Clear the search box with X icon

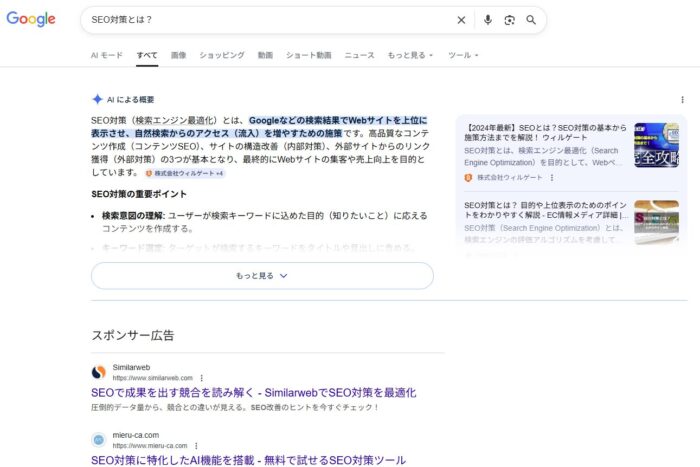(461, 20)
